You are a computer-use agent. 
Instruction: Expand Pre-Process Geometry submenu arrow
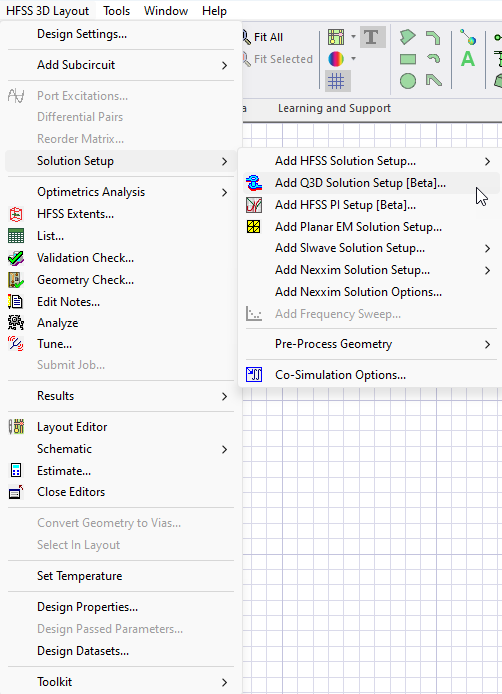[x=487, y=344]
